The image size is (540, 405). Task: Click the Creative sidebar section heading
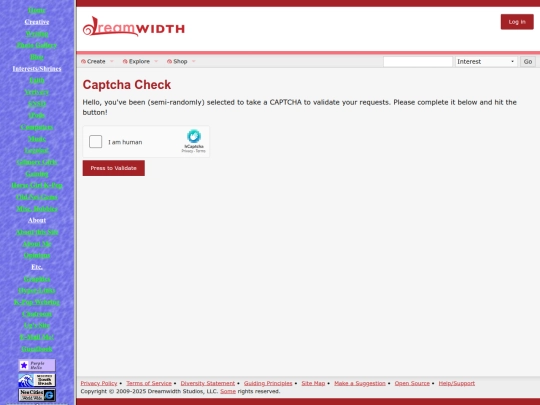tap(37, 22)
